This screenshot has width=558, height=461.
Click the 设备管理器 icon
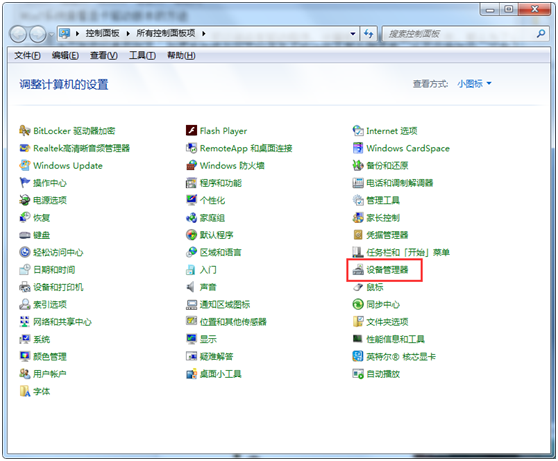tap(358, 270)
